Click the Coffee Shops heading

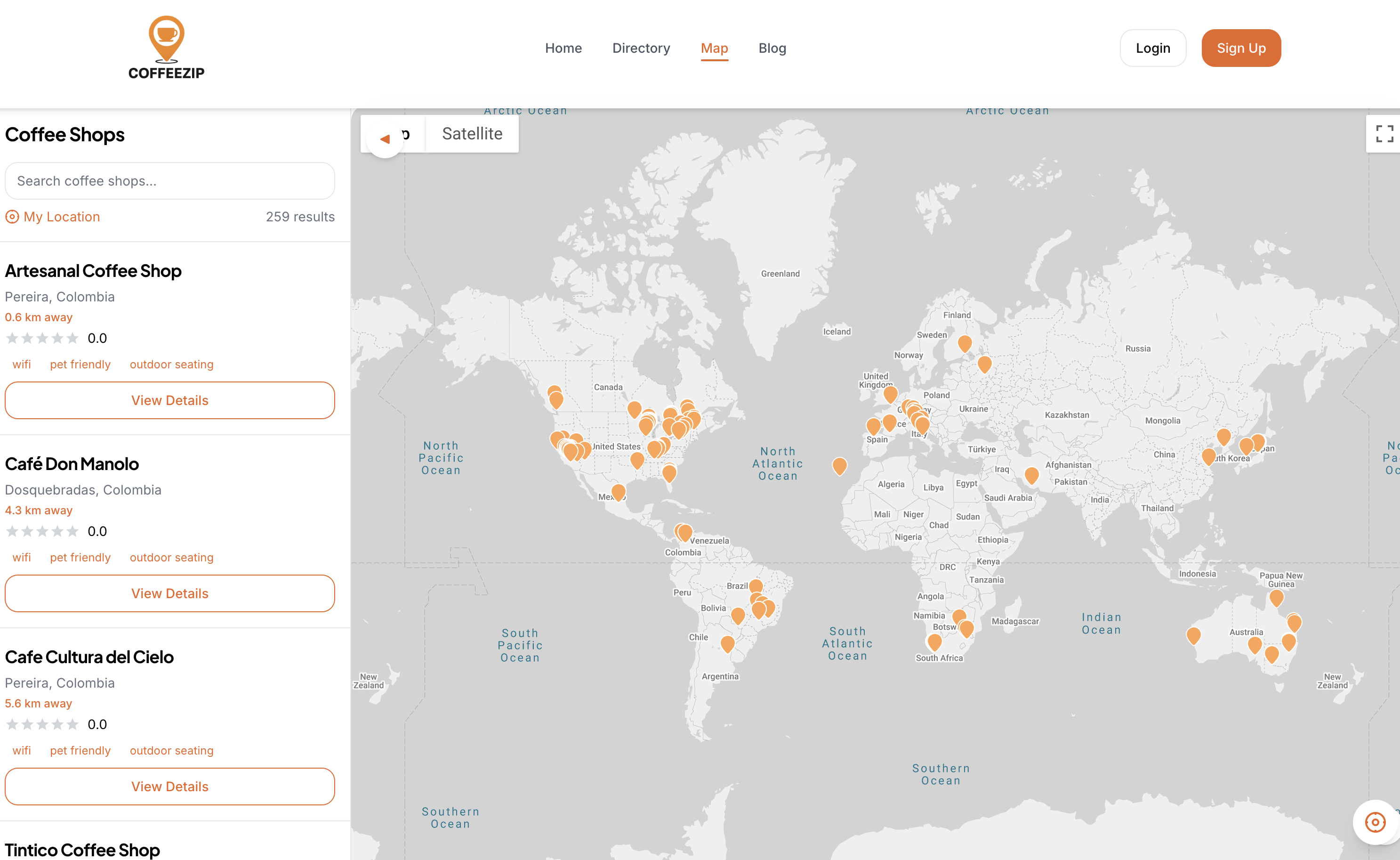(x=65, y=135)
